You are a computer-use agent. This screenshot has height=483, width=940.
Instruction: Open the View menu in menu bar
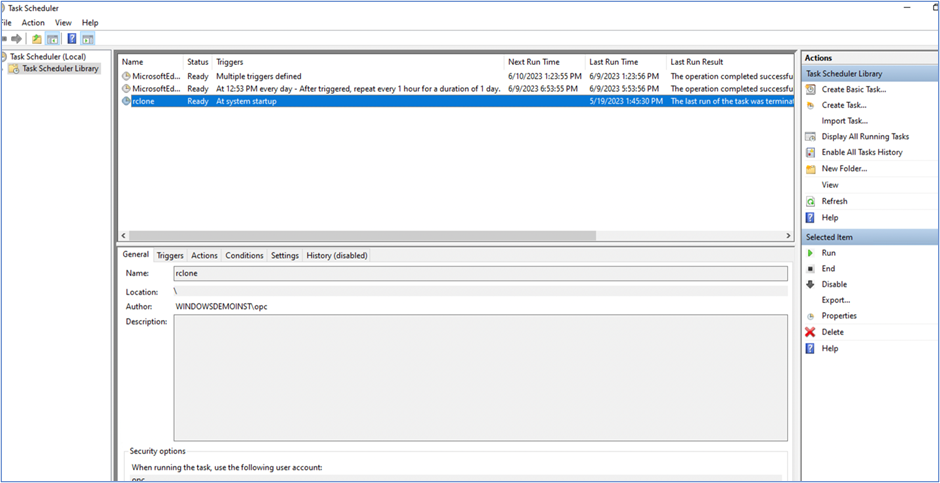pyautogui.click(x=63, y=23)
